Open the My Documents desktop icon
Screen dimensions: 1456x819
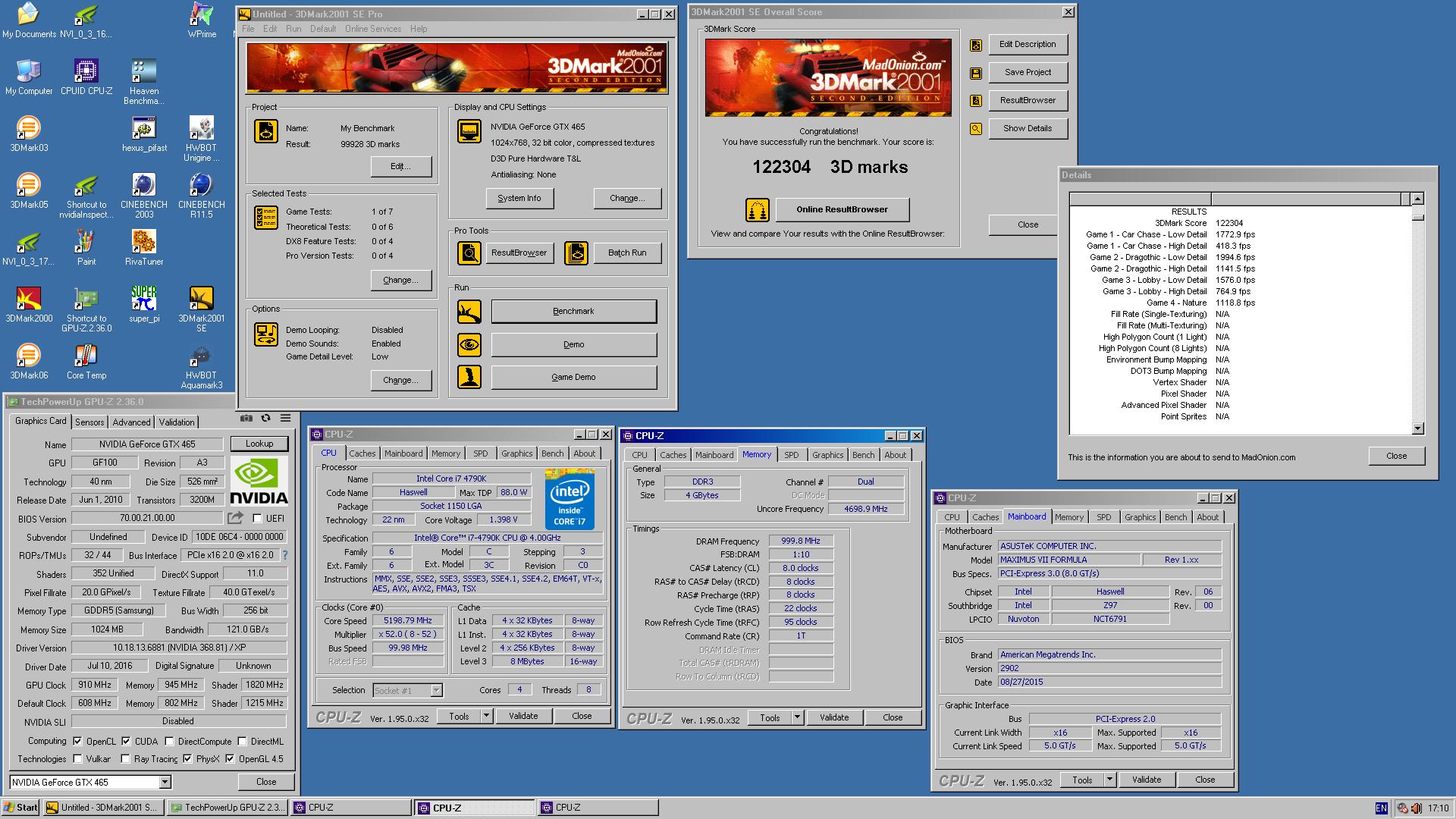click(29, 20)
